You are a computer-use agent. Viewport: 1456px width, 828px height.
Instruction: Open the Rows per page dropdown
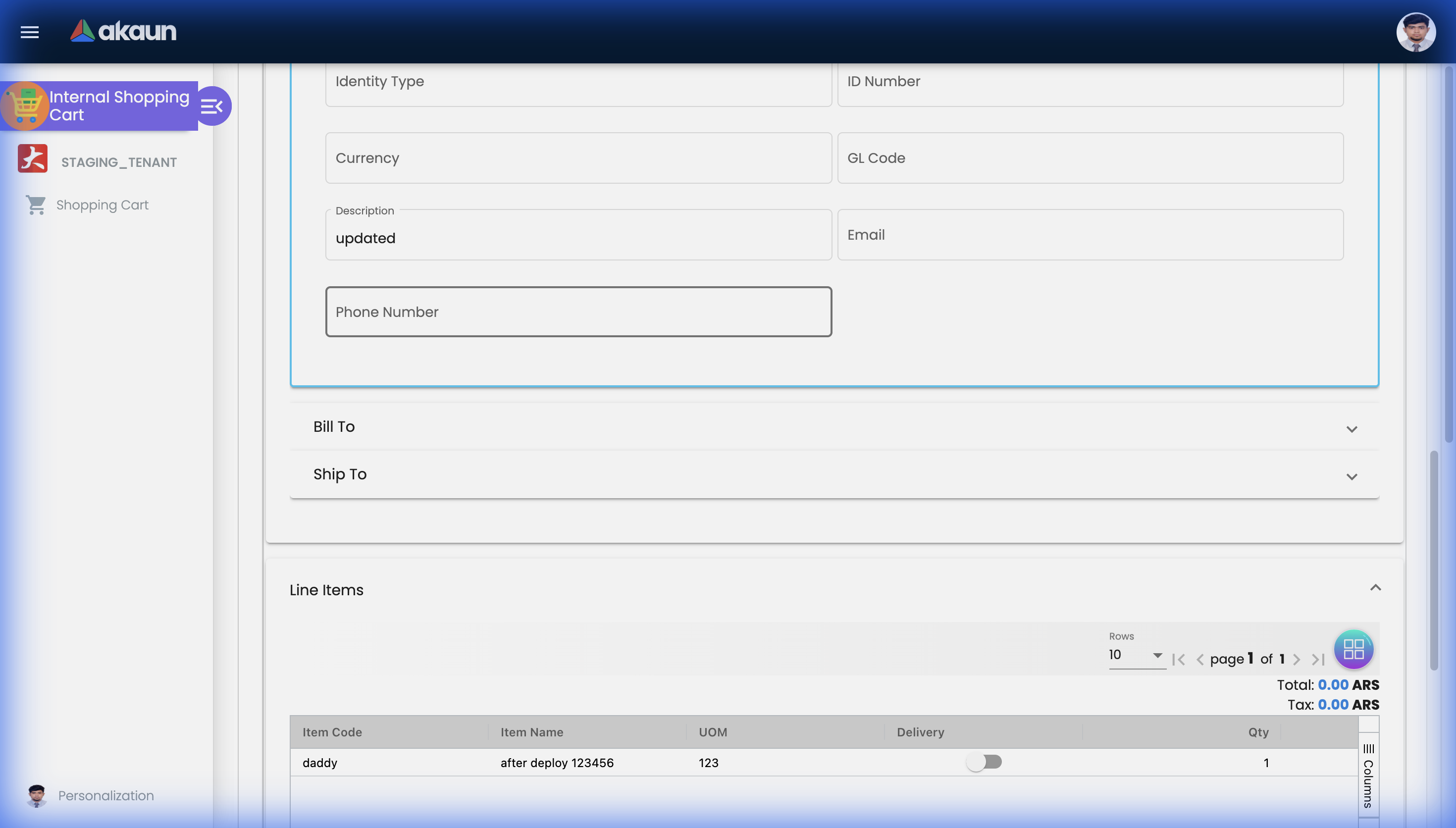point(1136,655)
